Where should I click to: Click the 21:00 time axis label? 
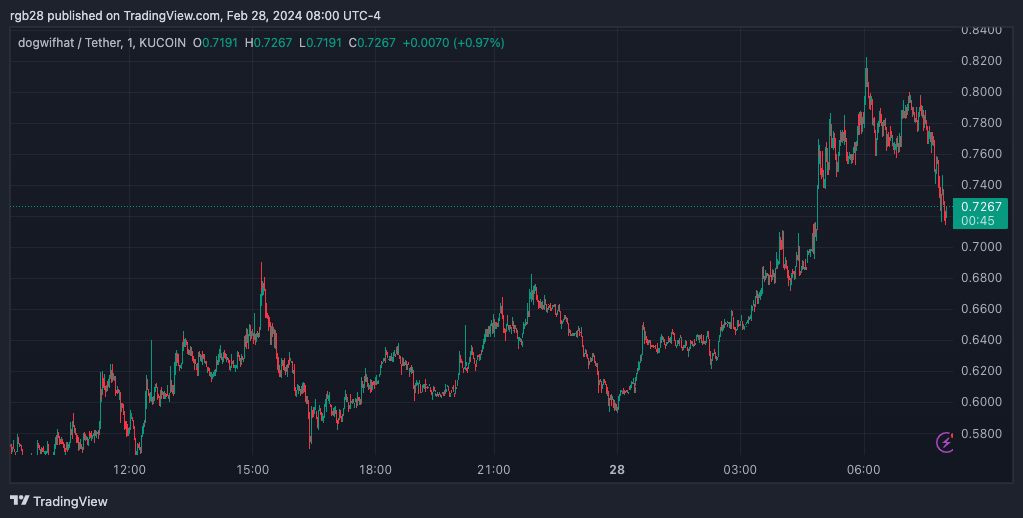[x=494, y=469]
